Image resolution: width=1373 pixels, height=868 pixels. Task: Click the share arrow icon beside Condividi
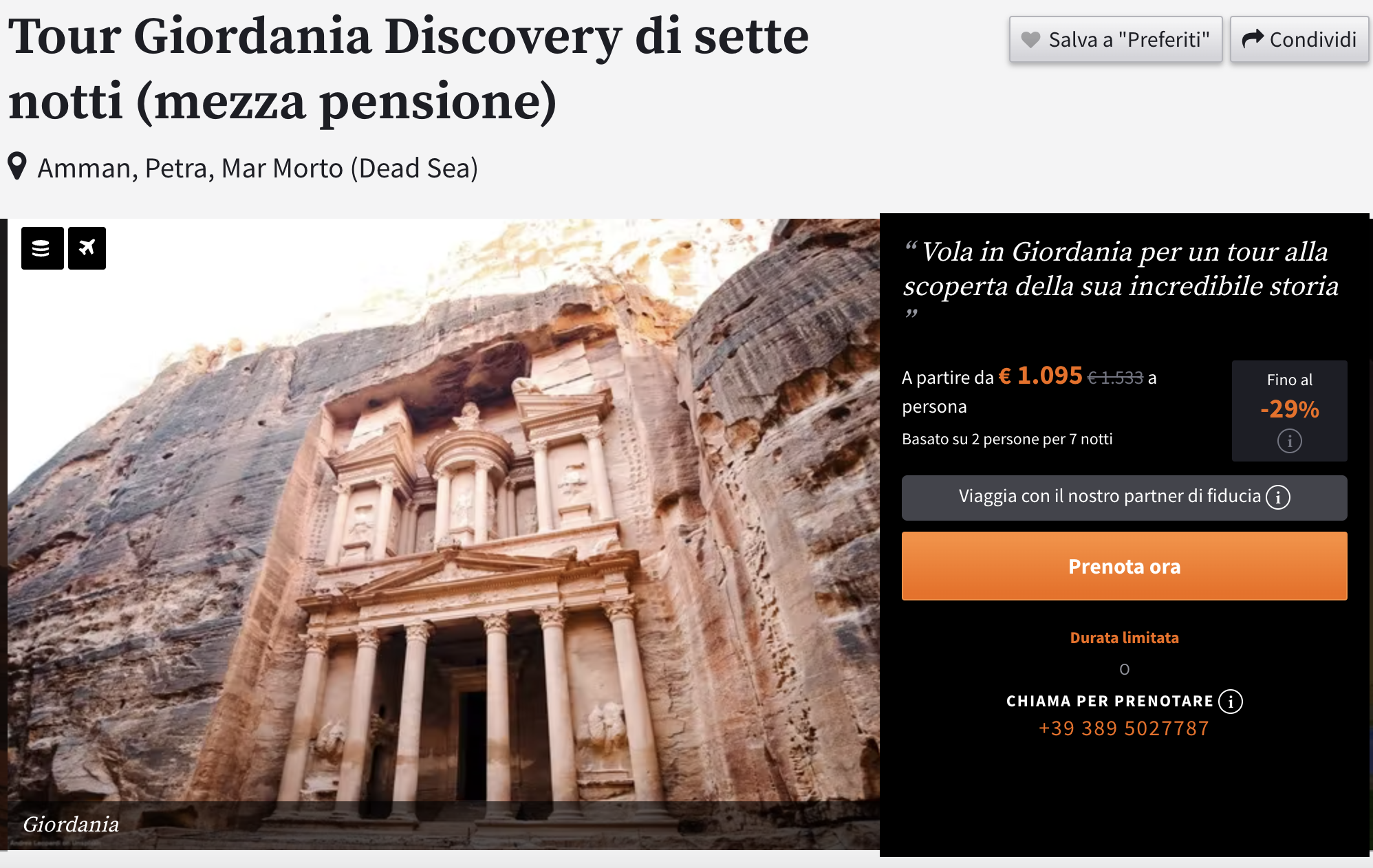[x=1253, y=39]
